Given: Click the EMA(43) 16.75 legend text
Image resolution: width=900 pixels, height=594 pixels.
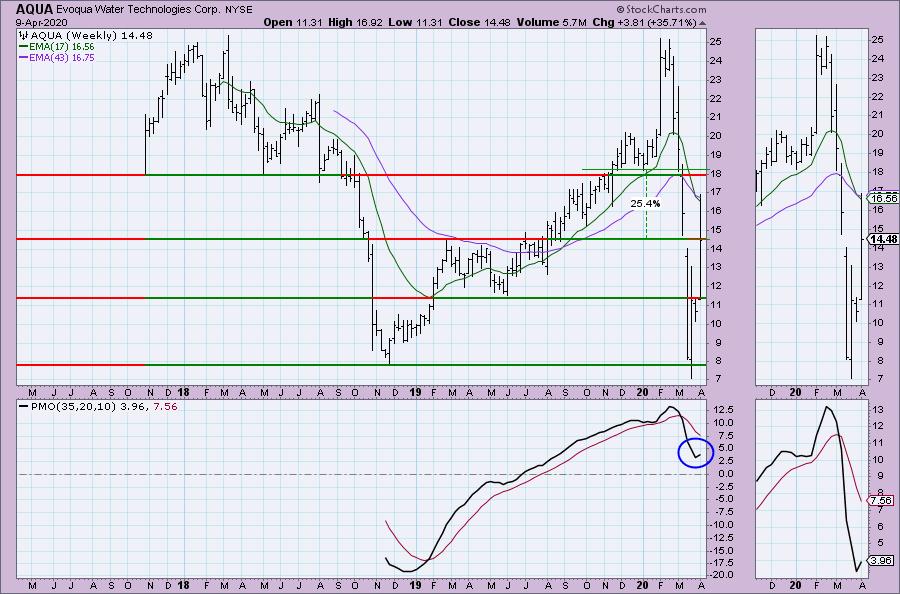Looking at the screenshot, I should coord(61,57).
